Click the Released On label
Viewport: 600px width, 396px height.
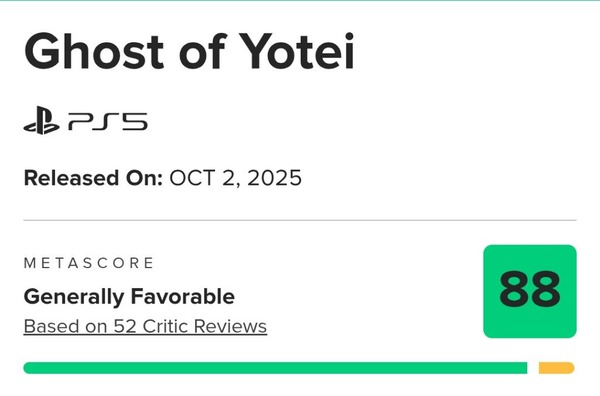93,178
